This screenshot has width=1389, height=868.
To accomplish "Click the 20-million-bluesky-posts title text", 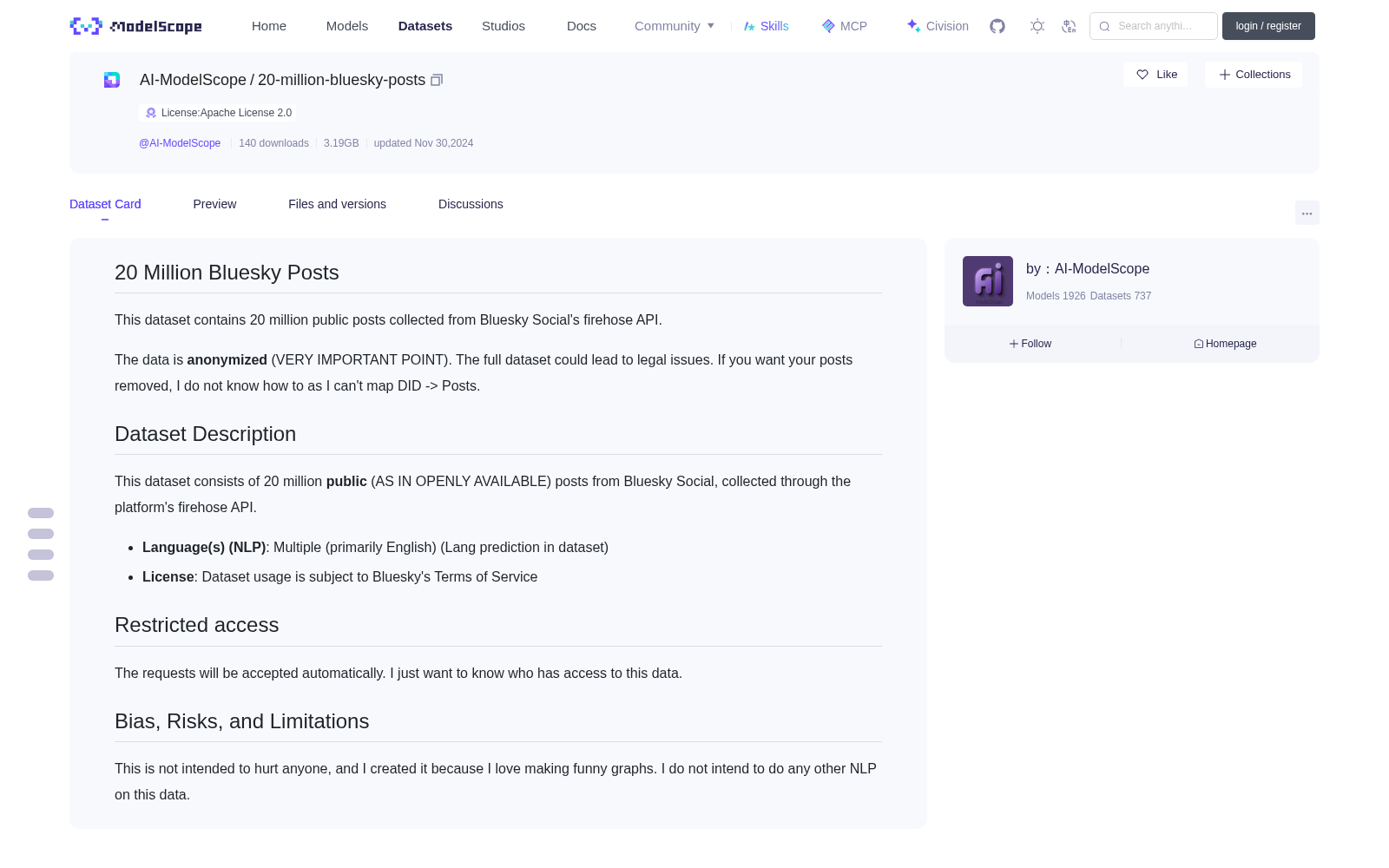I will pos(341,80).
